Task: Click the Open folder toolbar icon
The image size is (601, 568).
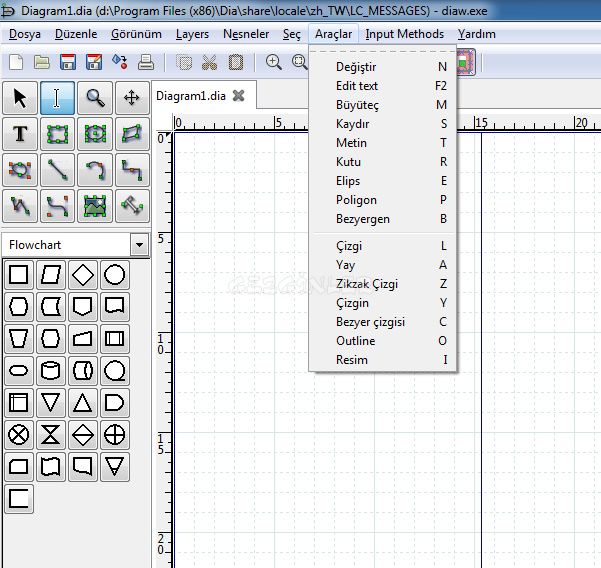Action: [x=42, y=62]
